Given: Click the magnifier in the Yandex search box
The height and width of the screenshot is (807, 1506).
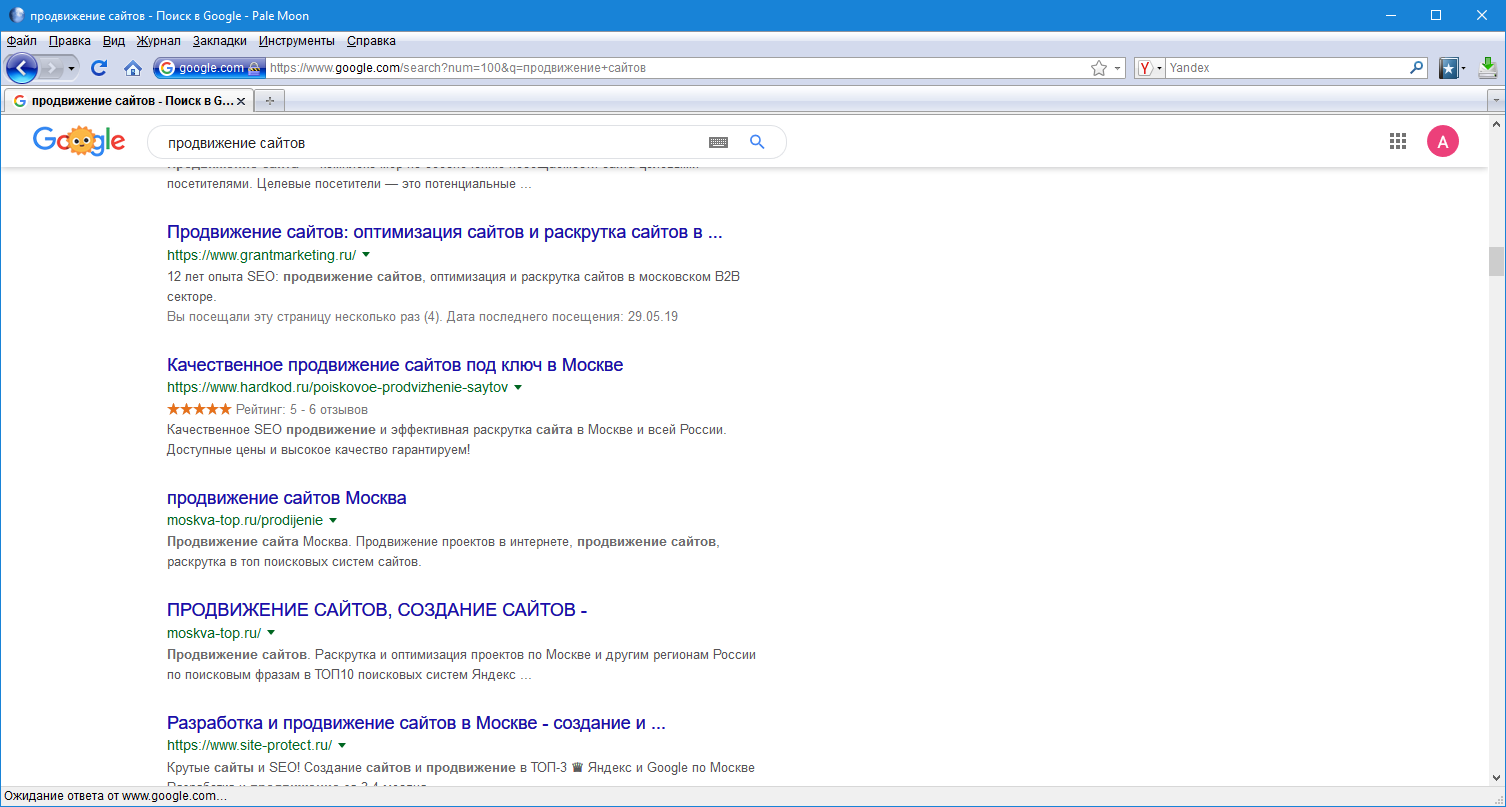Looking at the screenshot, I should (x=1416, y=68).
